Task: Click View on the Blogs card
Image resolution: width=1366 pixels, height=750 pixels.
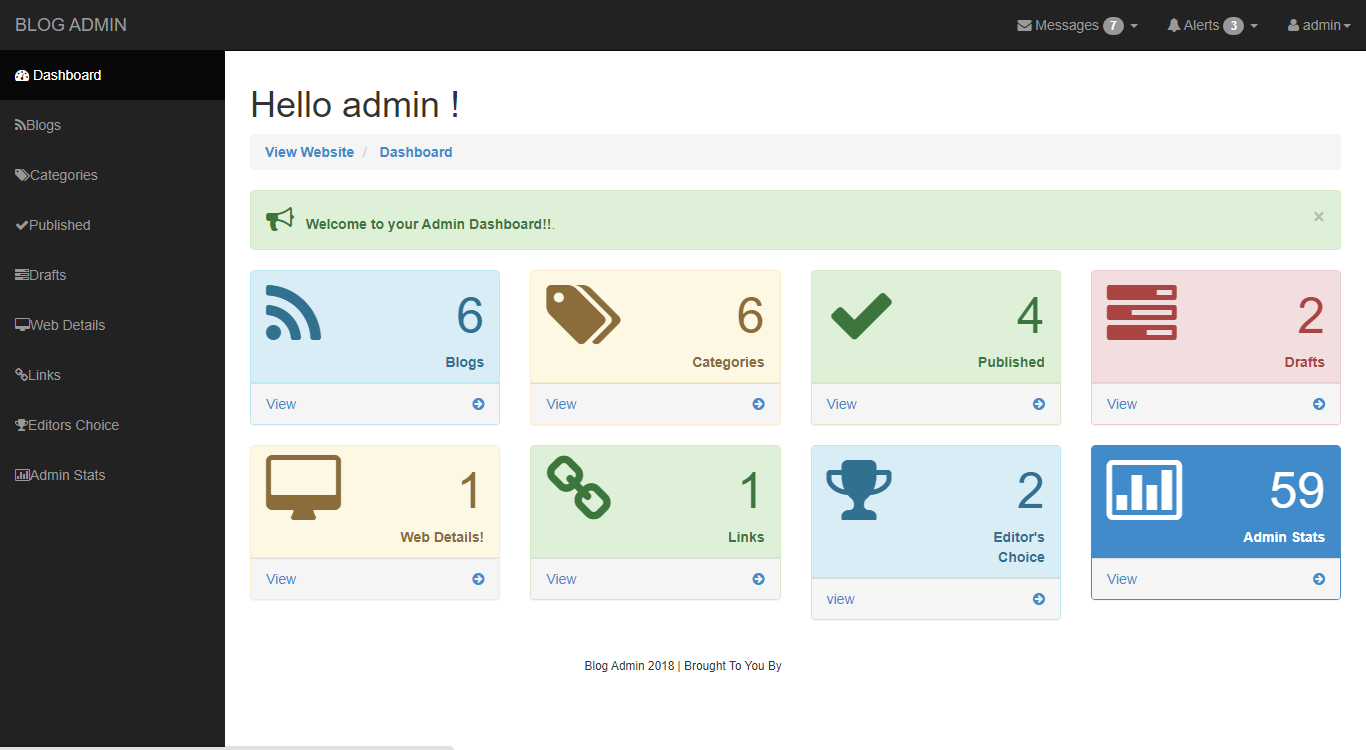Action: click(x=281, y=404)
